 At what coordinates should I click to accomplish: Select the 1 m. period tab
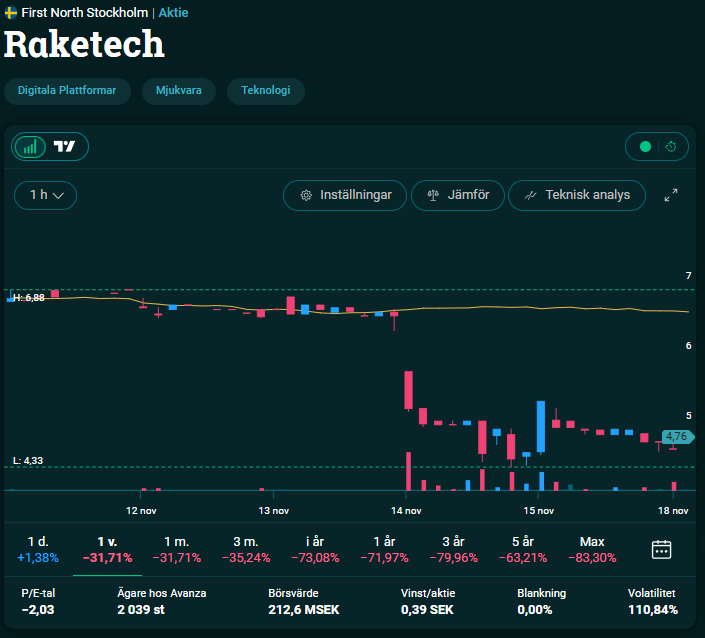click(x=177, y=549)
